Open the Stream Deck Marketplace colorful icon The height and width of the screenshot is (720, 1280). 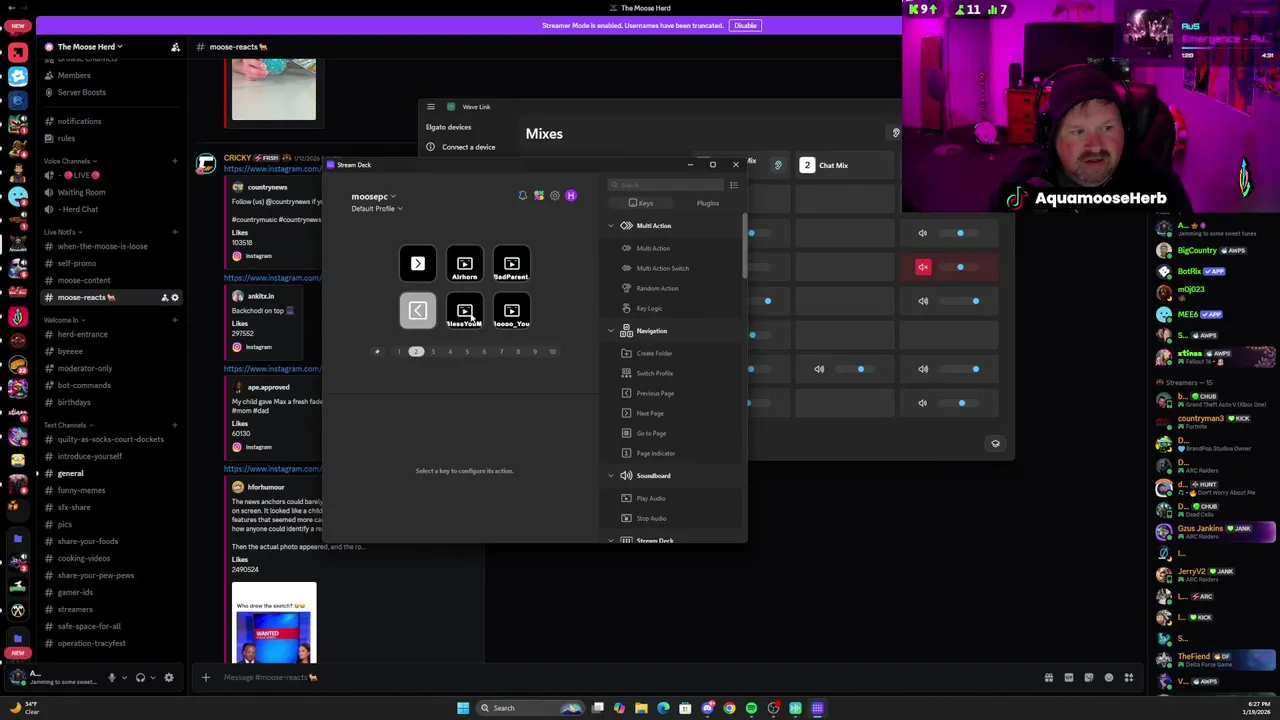coord(538,196)
